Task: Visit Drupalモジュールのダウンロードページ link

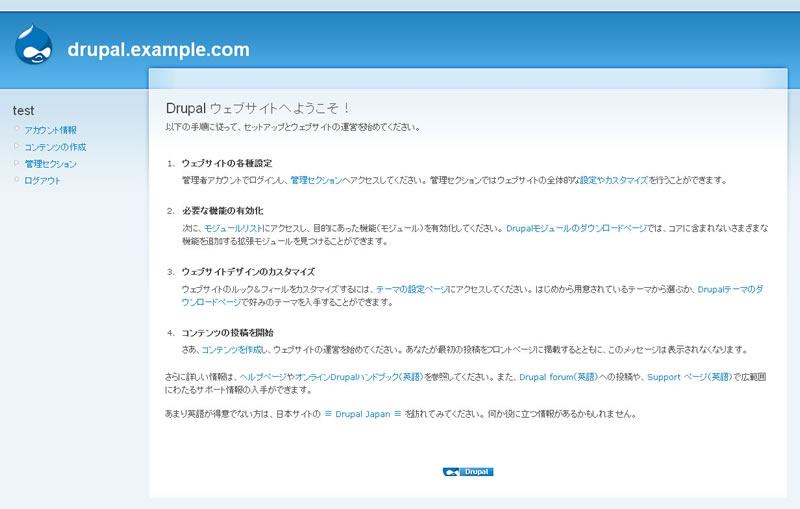Action: (577, 228)
